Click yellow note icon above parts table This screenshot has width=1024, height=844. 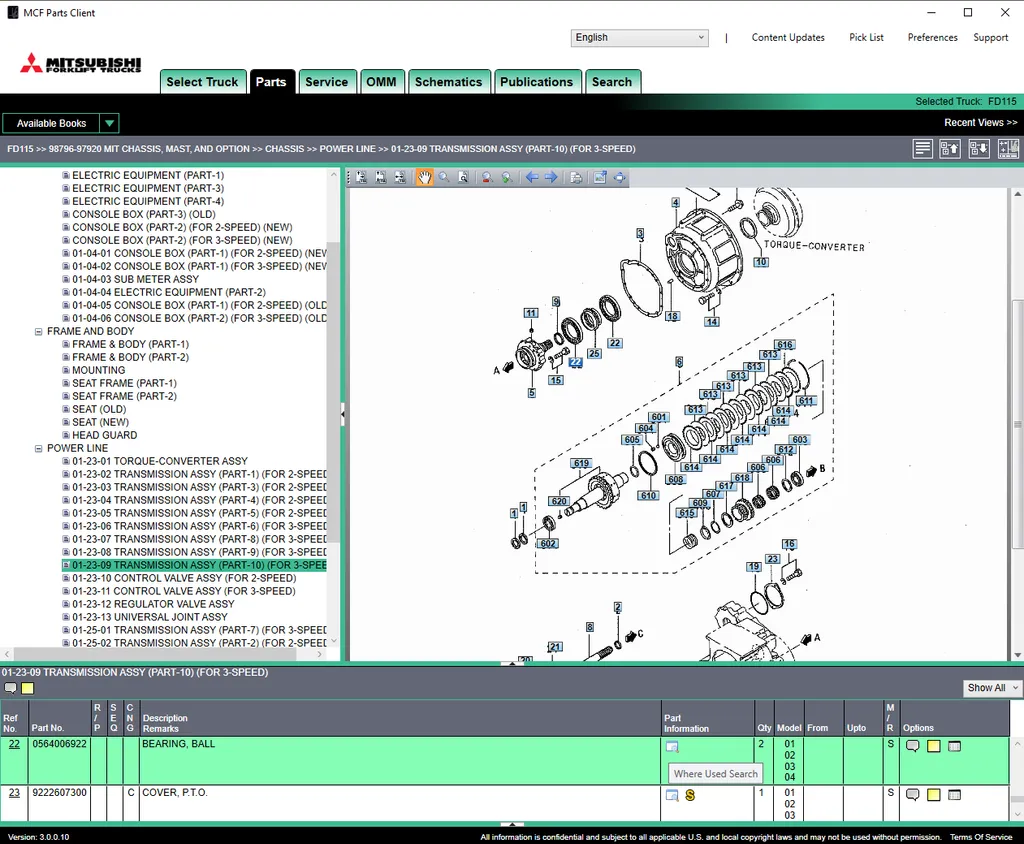(27, 688)
